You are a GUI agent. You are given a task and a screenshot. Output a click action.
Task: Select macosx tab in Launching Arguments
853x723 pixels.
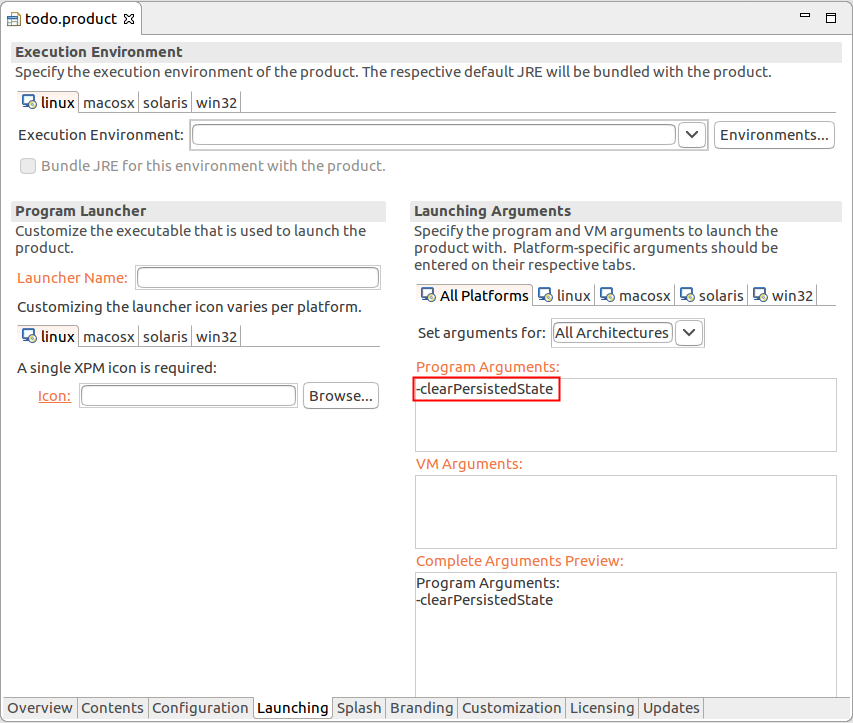(x=635, y=295)
